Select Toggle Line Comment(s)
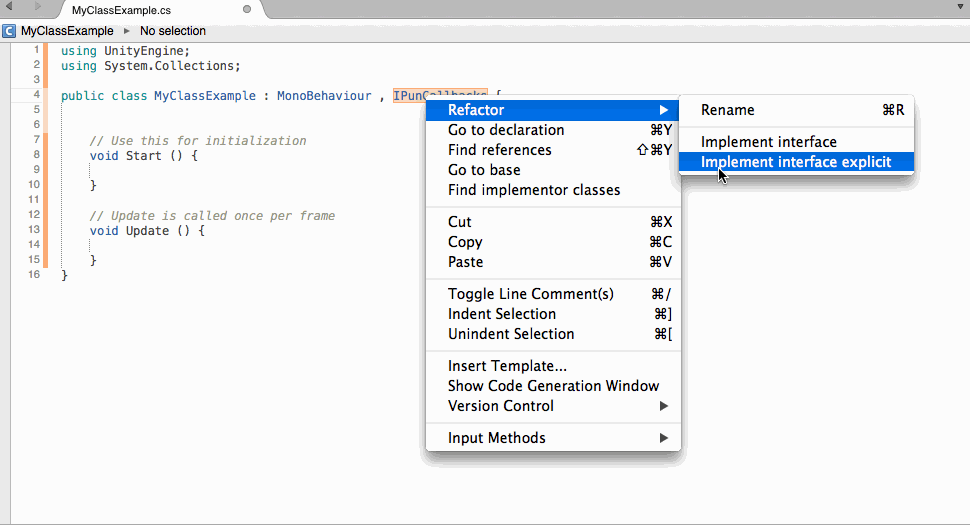This screenshot has height=525, width=970. pyautogui.click(x=553, y=294)
